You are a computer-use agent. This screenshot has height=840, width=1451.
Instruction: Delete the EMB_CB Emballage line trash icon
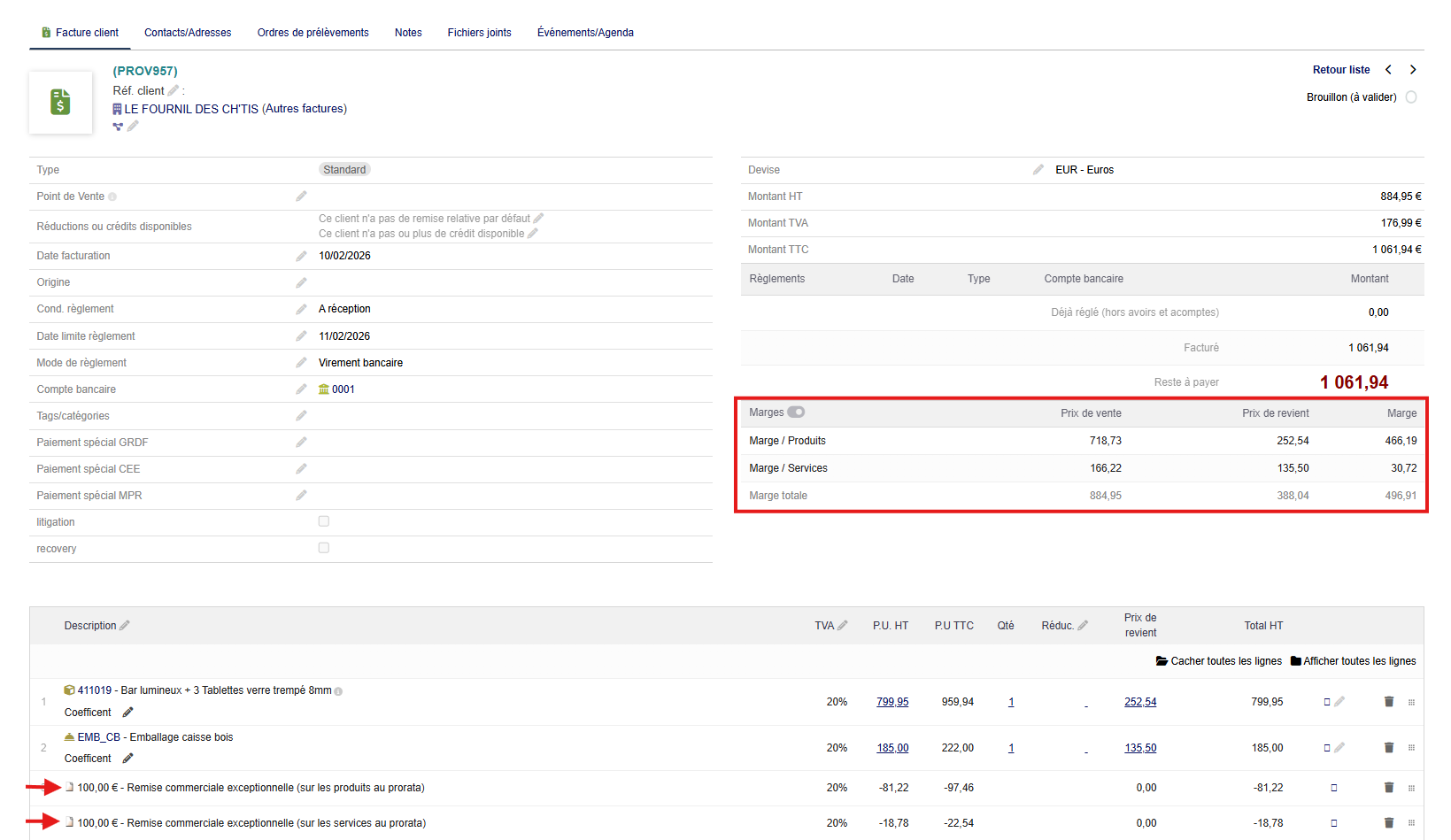pyautogui.click(x=1388, y=748)
